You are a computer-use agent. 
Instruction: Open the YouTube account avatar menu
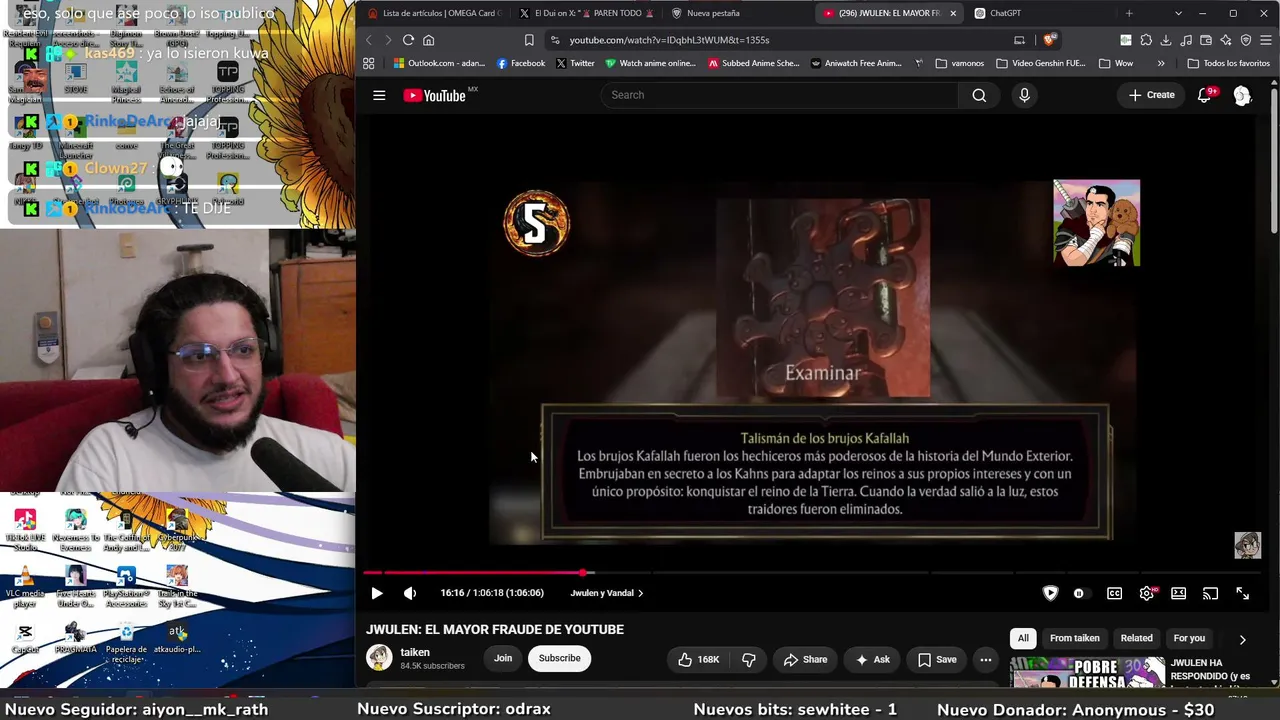tap(1242, 95)
